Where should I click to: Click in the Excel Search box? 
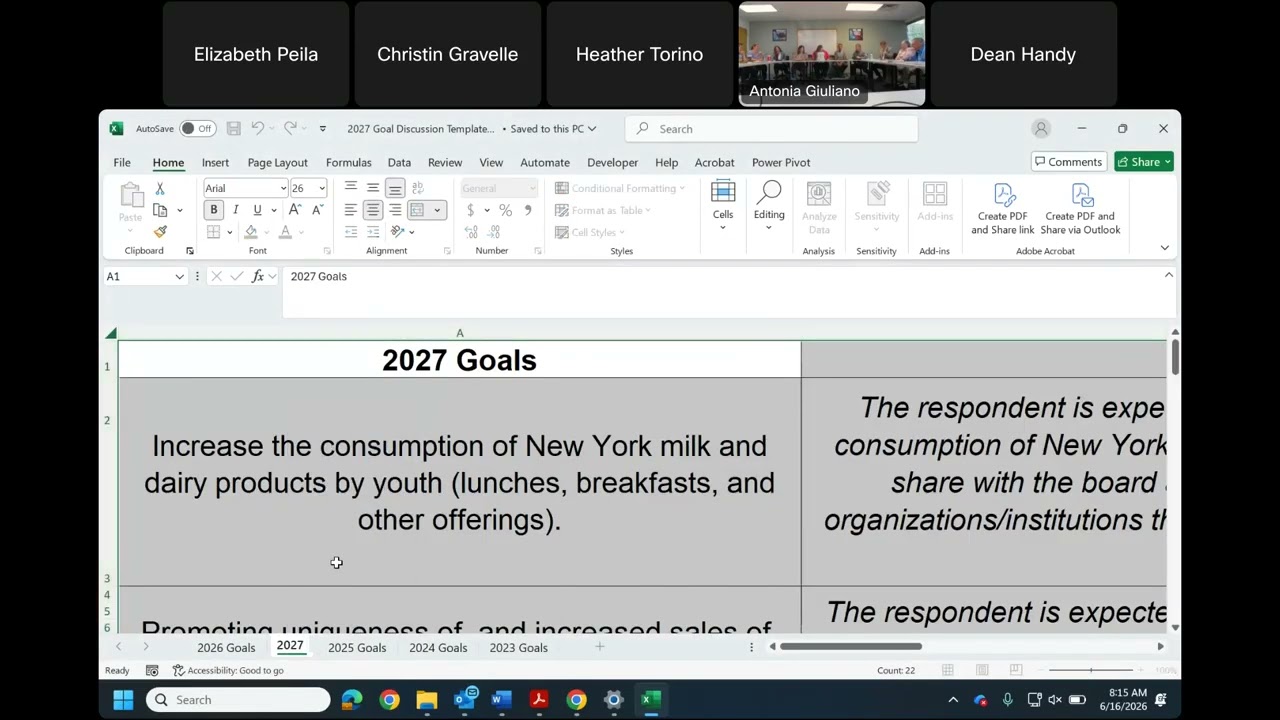771,129
